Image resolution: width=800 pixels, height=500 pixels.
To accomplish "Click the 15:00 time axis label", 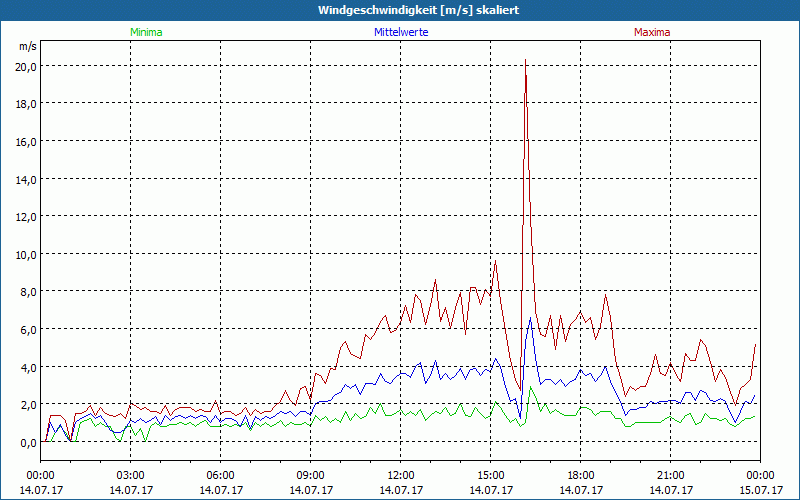I will (490, 476).
